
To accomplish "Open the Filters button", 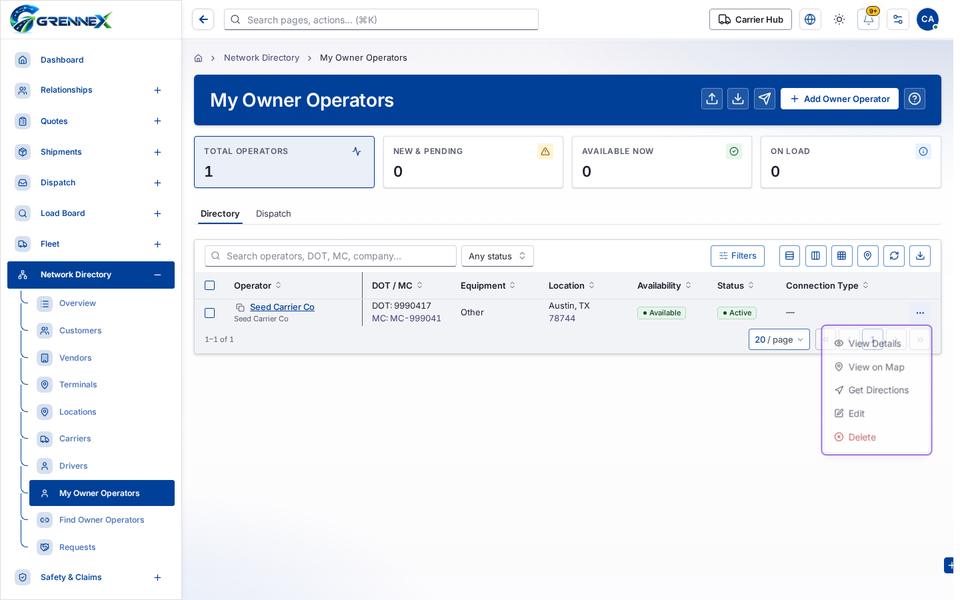I will (x=738, y=256).
